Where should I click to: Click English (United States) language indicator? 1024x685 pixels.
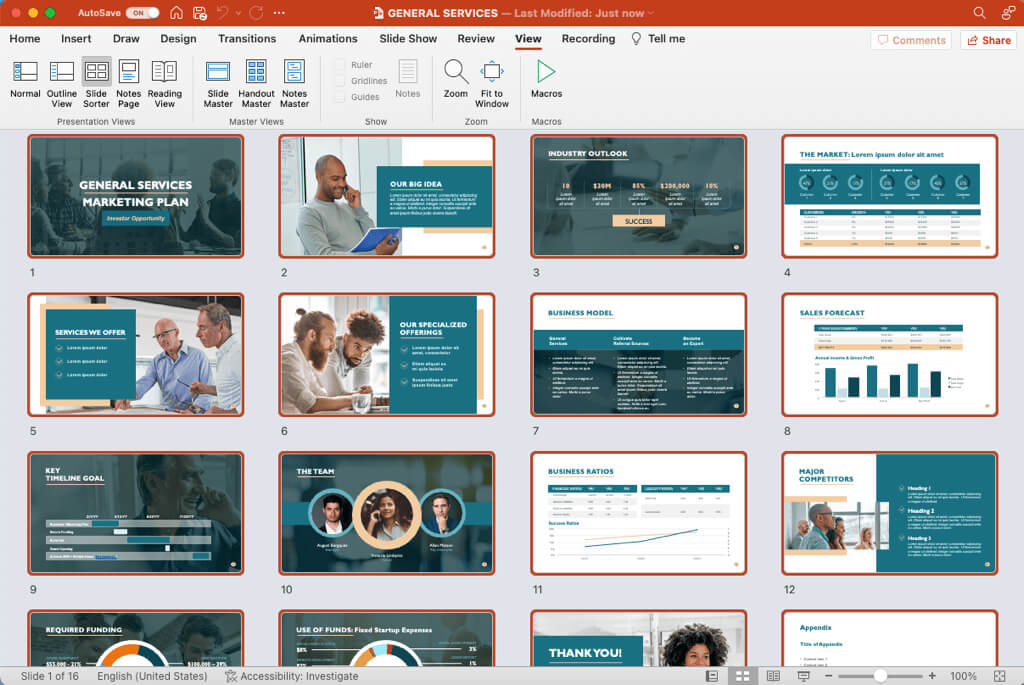[x=152, y=676]
